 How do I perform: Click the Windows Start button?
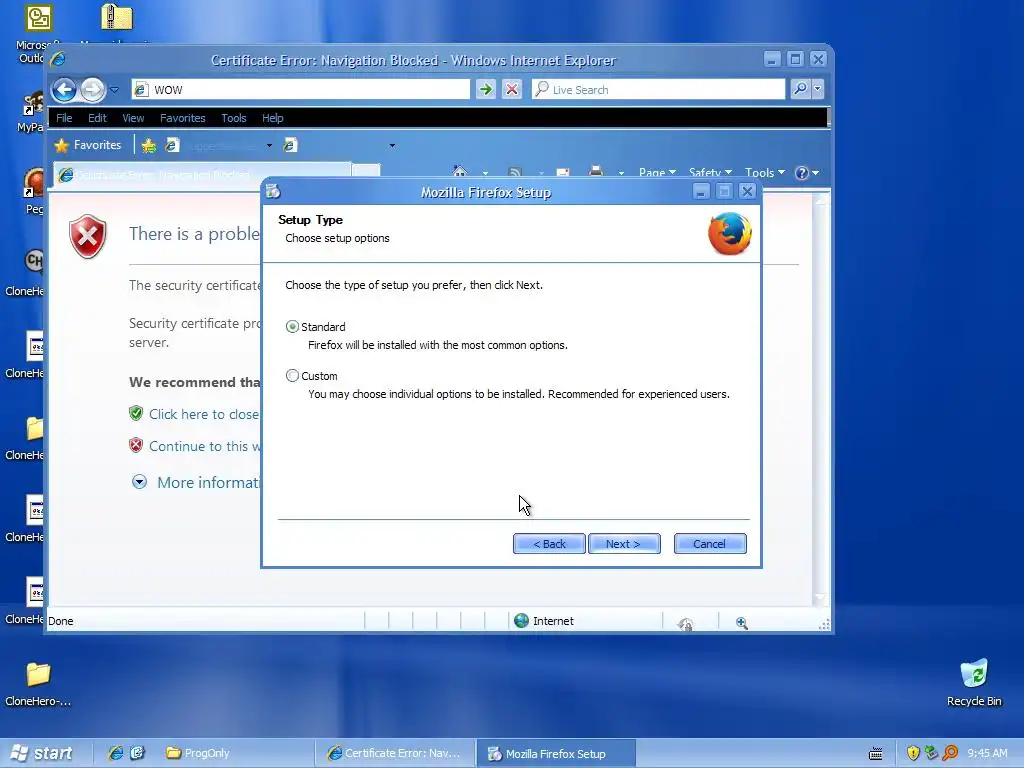43,753
